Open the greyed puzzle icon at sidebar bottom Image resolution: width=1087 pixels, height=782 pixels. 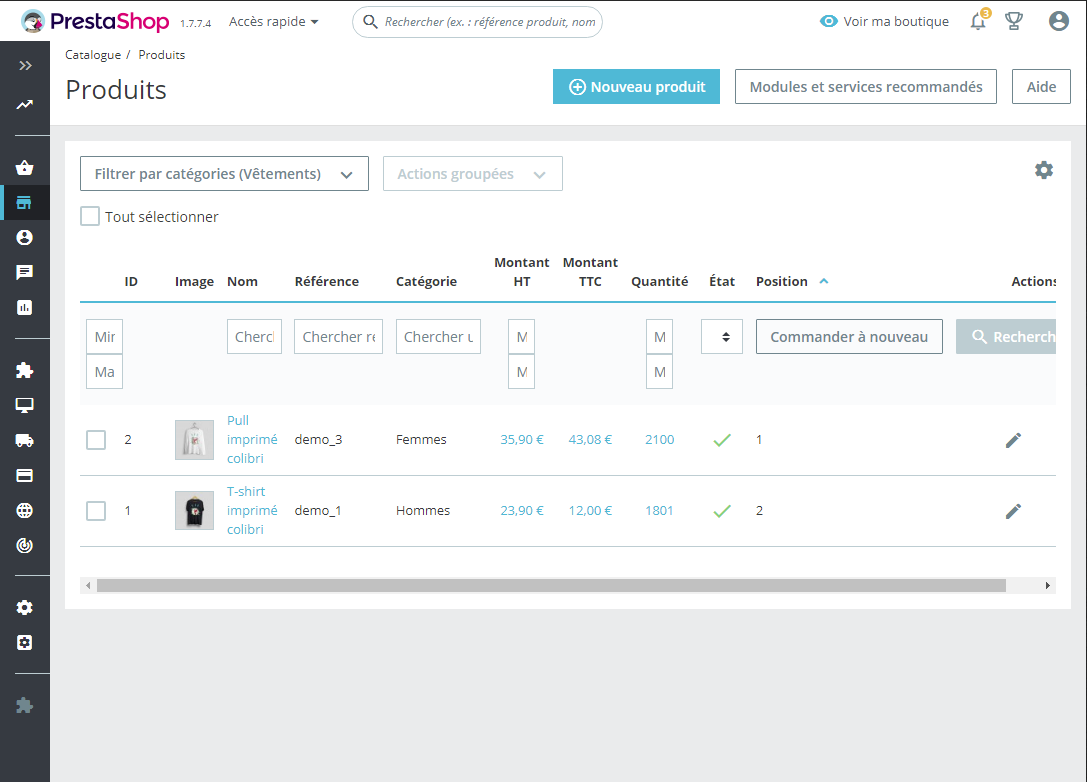click(24, 706)
